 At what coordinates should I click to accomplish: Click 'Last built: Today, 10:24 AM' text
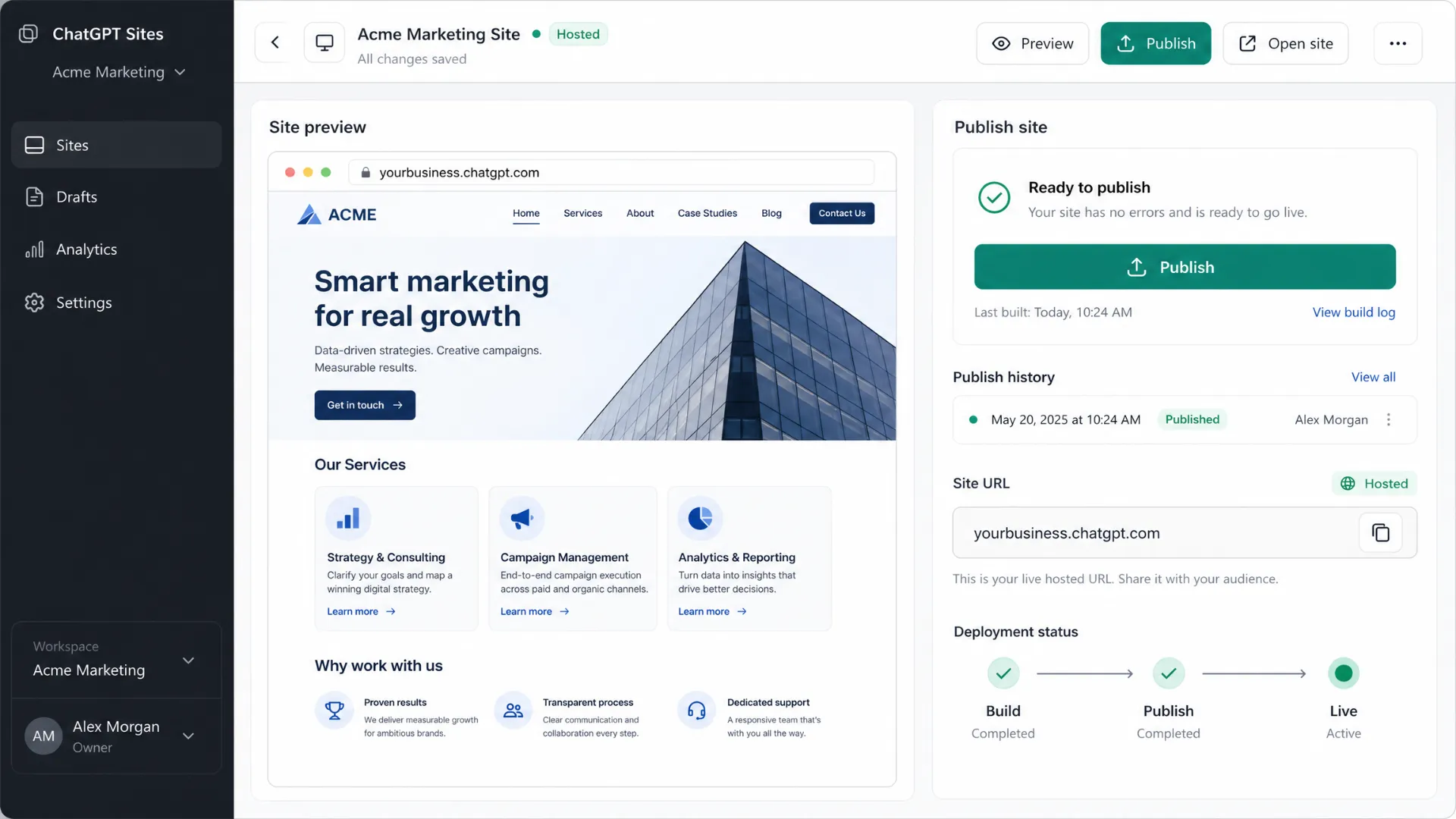point(1053,312)
